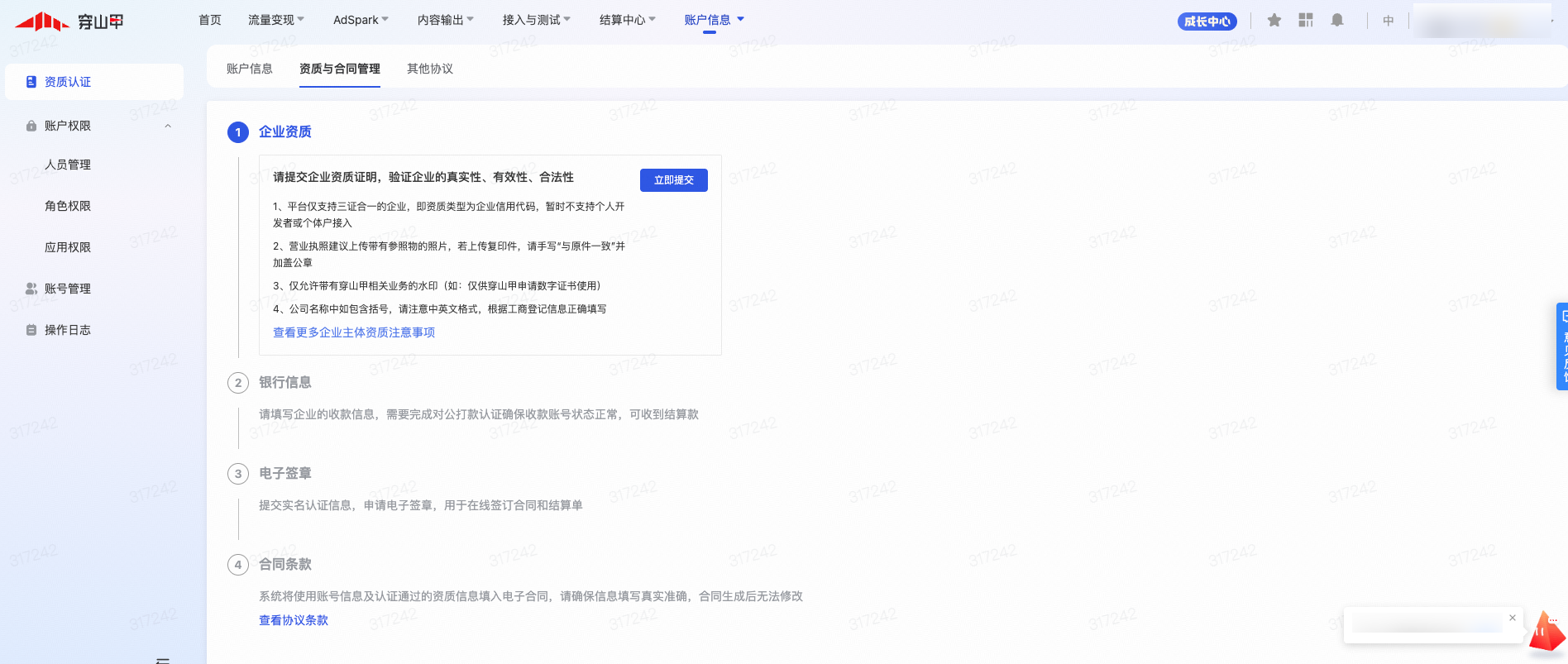Image resolution: width=1568 pixels, height=664 pixels.
Task: Expand the 流量变现 dropdown menu
Action: click(x=276, y=20)
